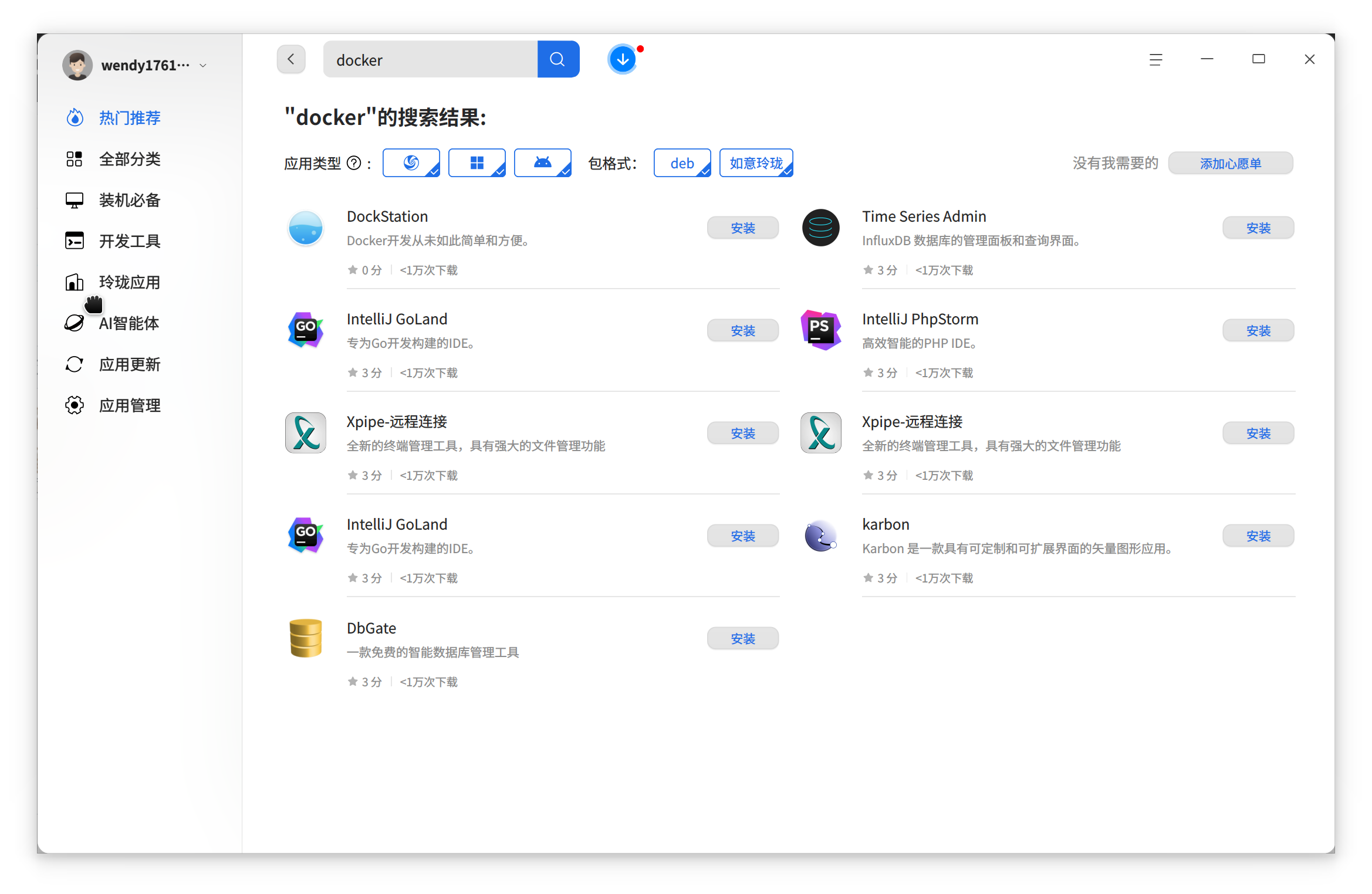The width and height of the screenshot is (1372, 894).
Task: Toggle the 如意玲珑 package format filter
Action: click(756, 162)
